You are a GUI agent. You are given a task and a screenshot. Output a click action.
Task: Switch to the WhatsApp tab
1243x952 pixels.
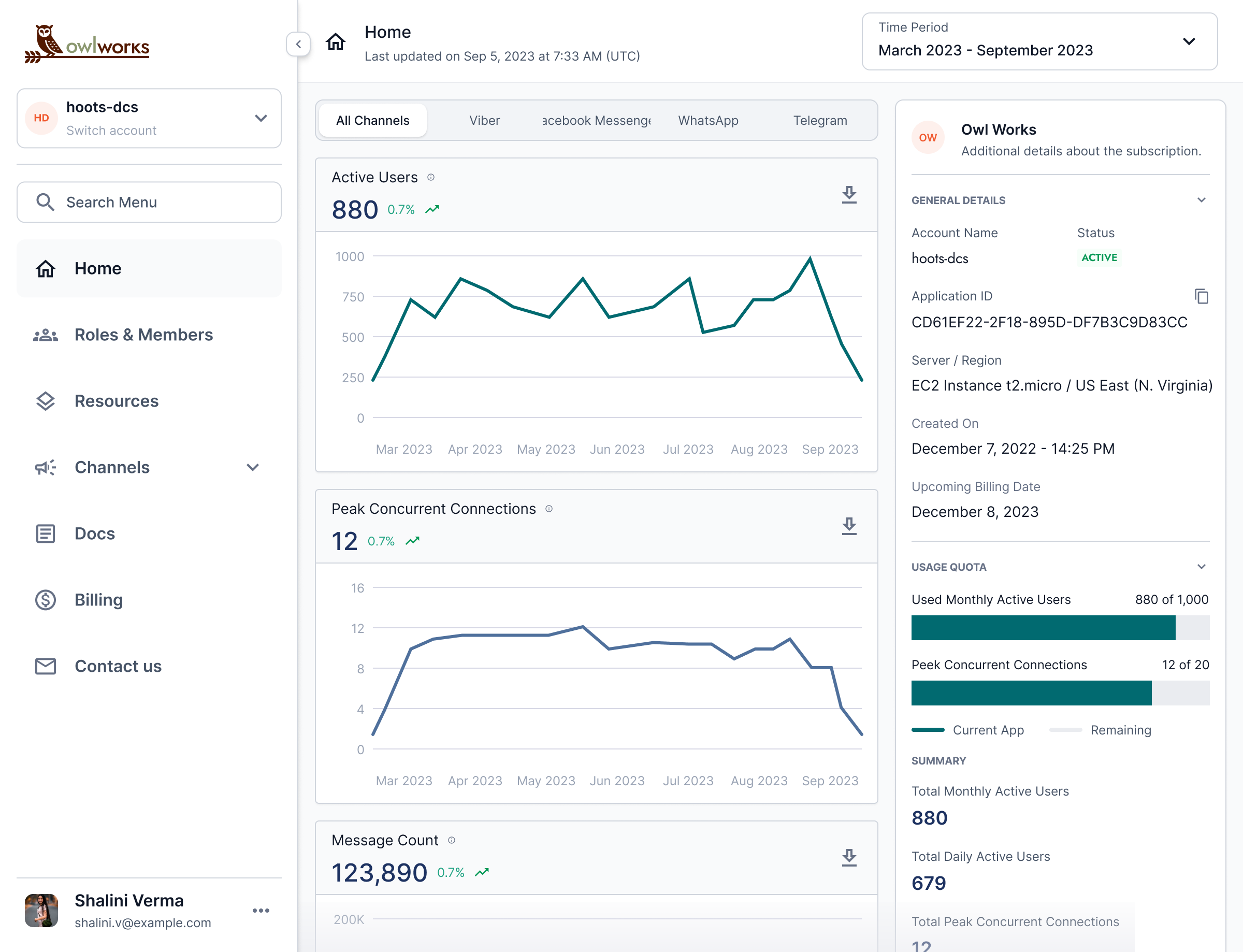[708, 120]
